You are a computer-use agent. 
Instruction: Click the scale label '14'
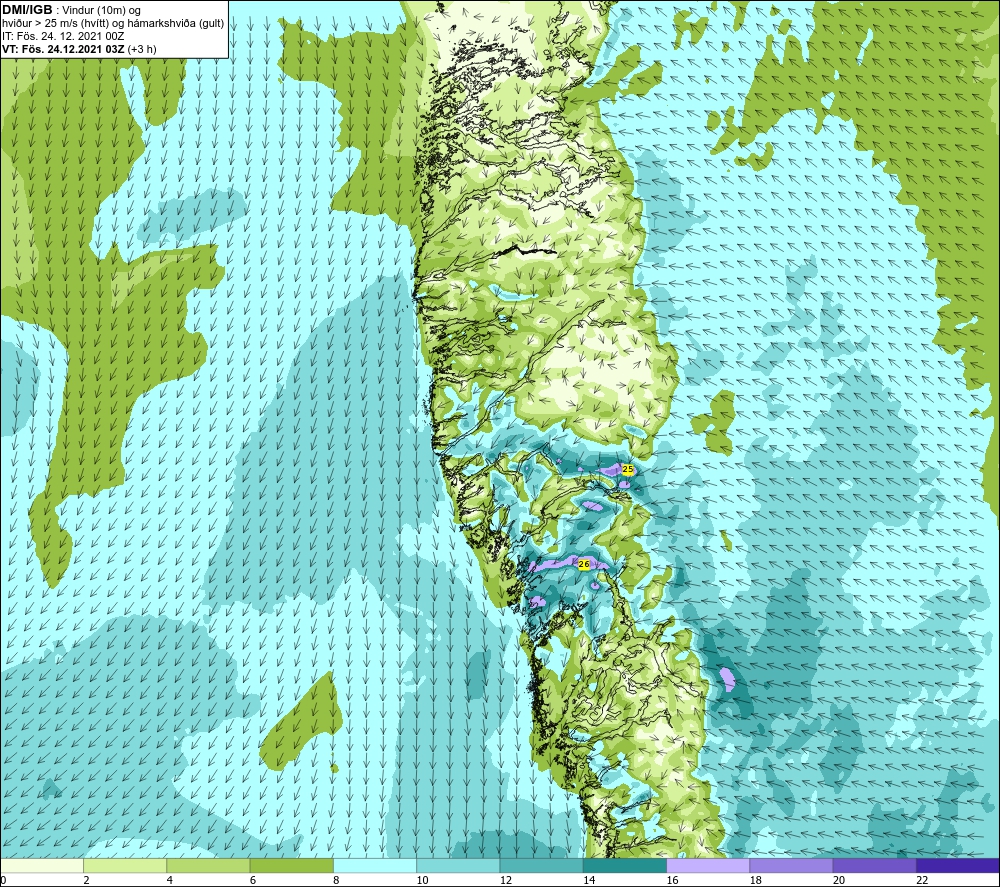pyautogui.click(x=589, y=880)
